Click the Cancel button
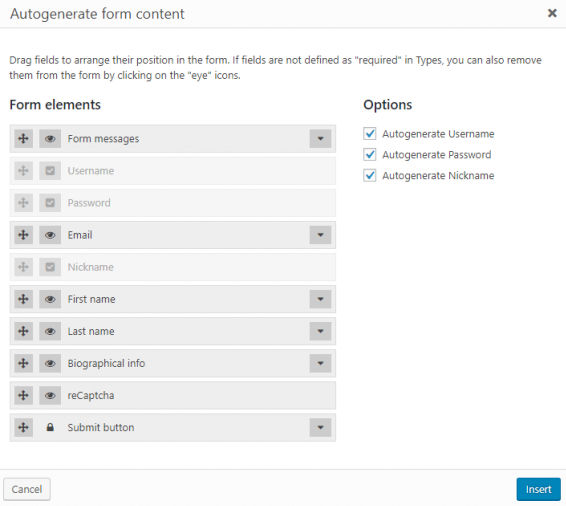 click(27, 489)
